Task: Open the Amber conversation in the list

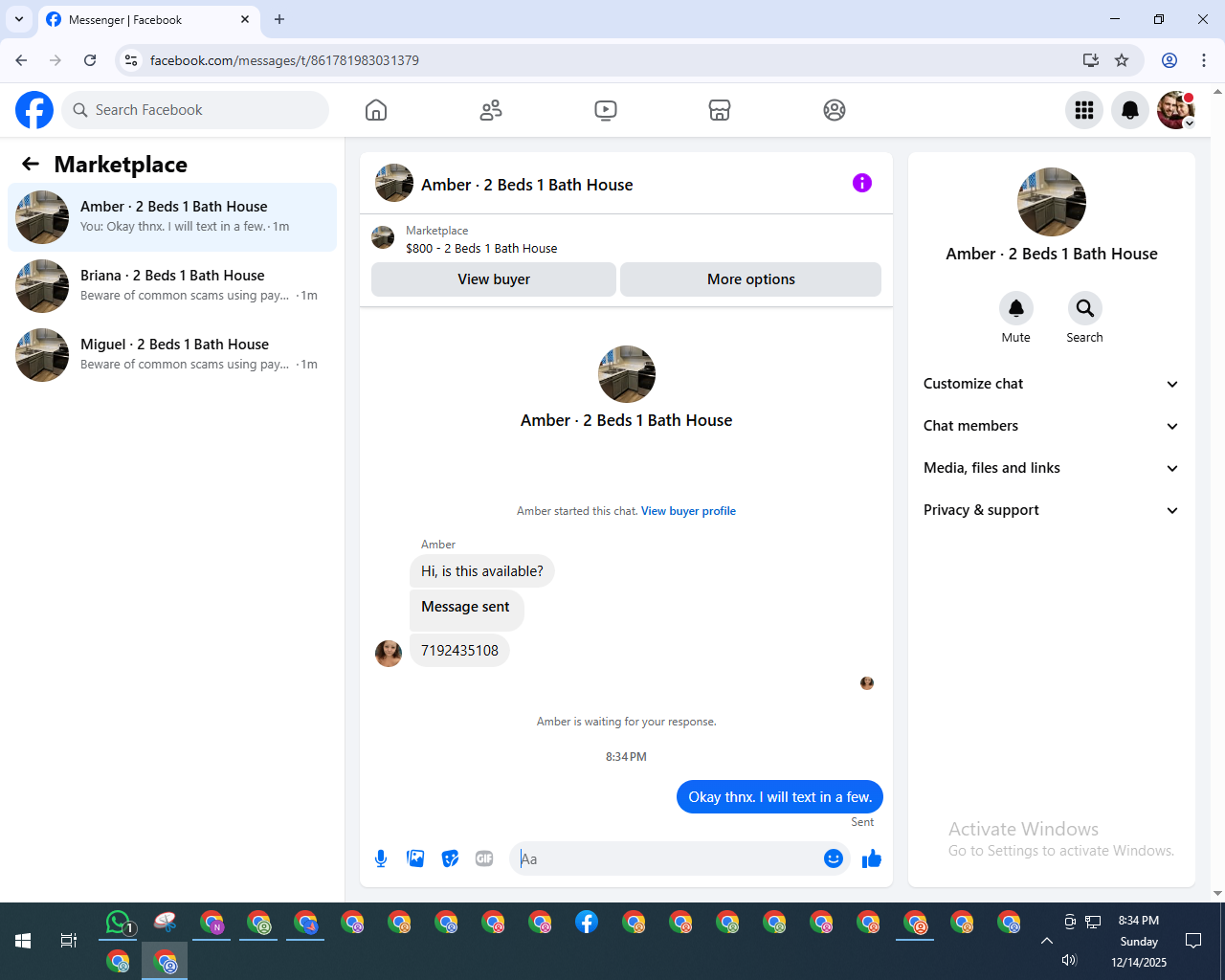Action: (x=172, y=217)
